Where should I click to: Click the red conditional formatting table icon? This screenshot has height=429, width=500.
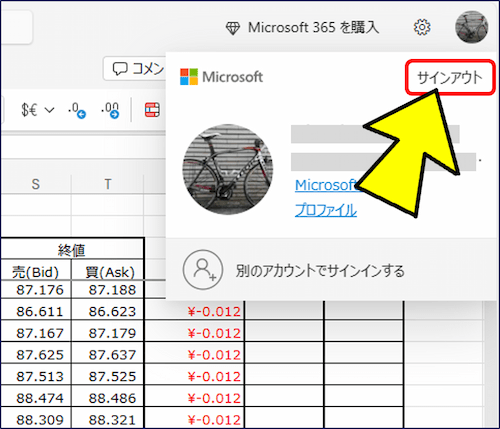[152, 110]
